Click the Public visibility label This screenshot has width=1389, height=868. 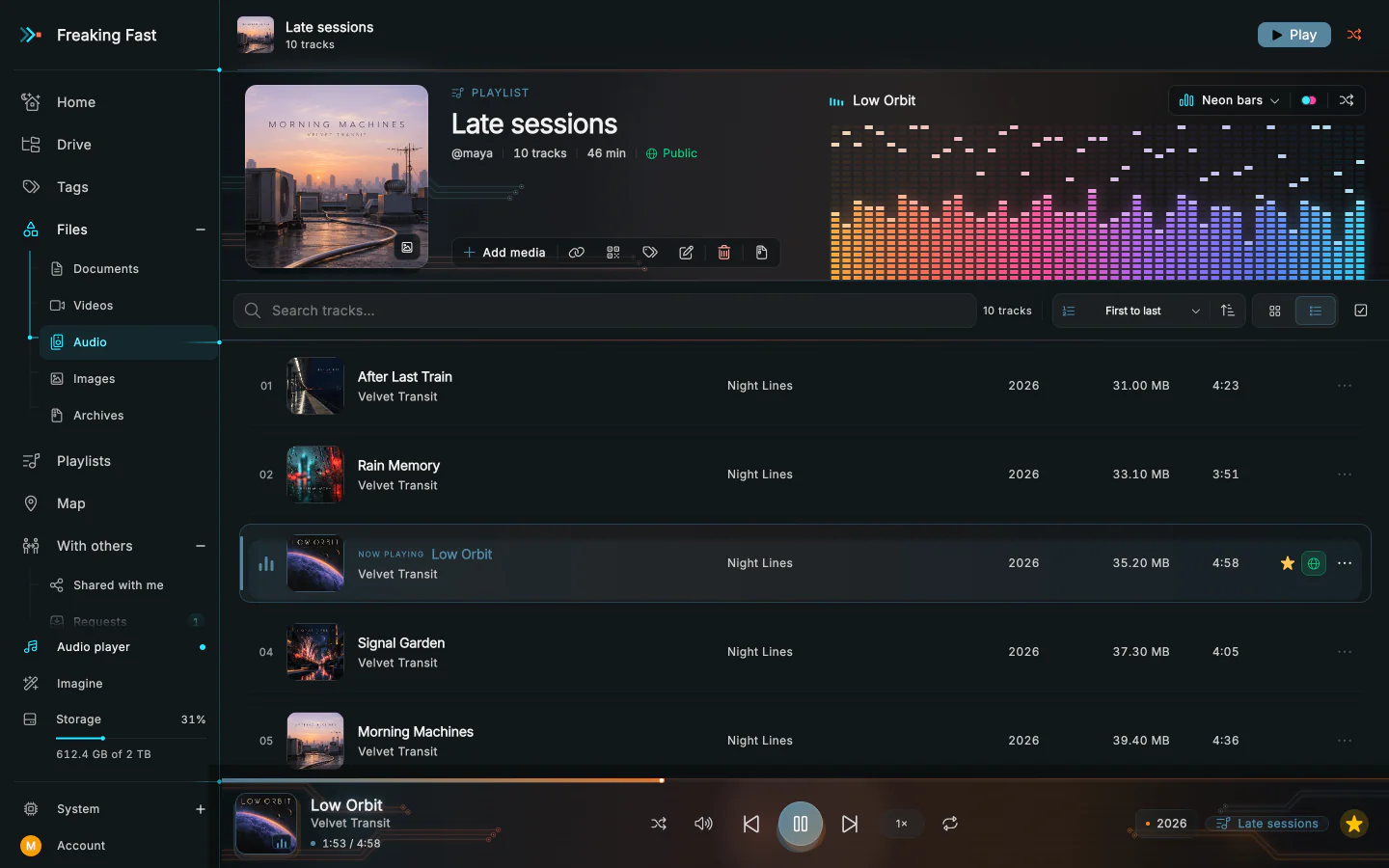[671, 153]
